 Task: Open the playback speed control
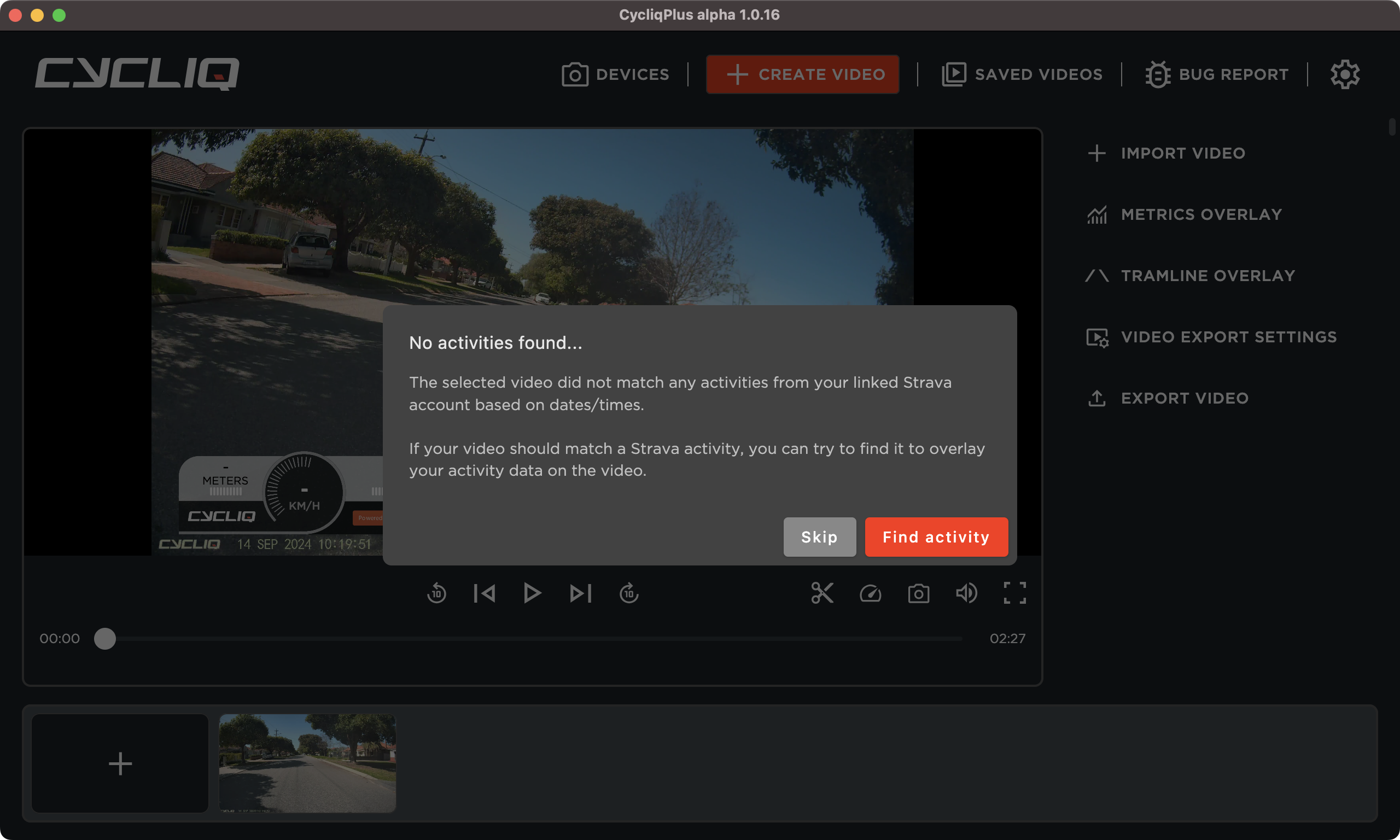(x=870, y=593)
